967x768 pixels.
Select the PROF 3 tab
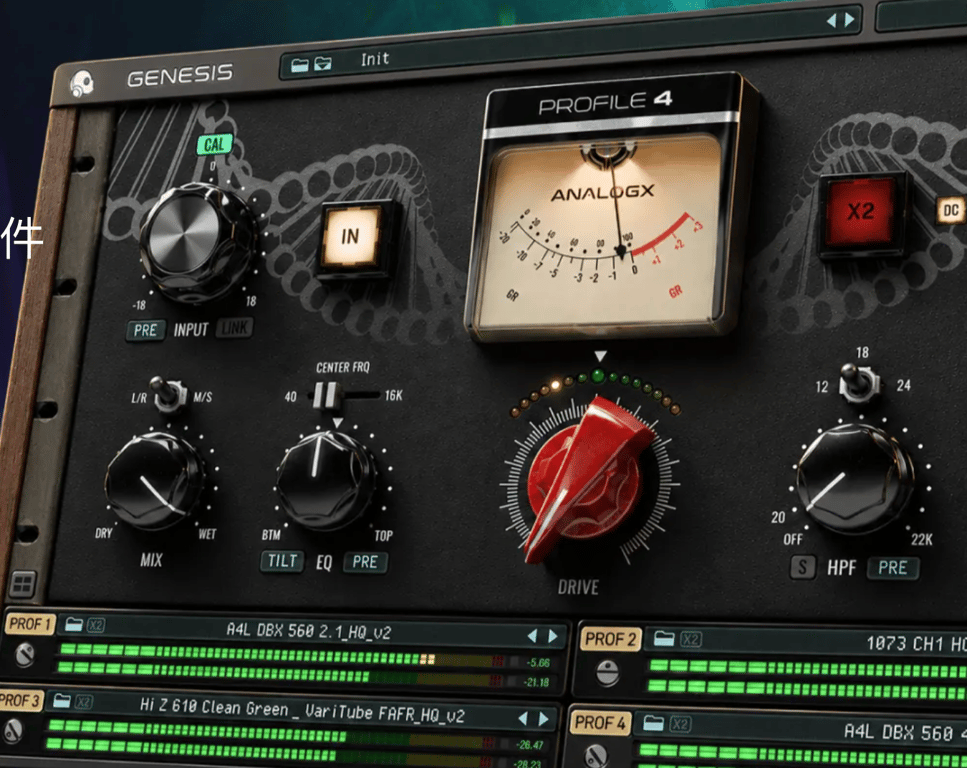tap(20, 701)
